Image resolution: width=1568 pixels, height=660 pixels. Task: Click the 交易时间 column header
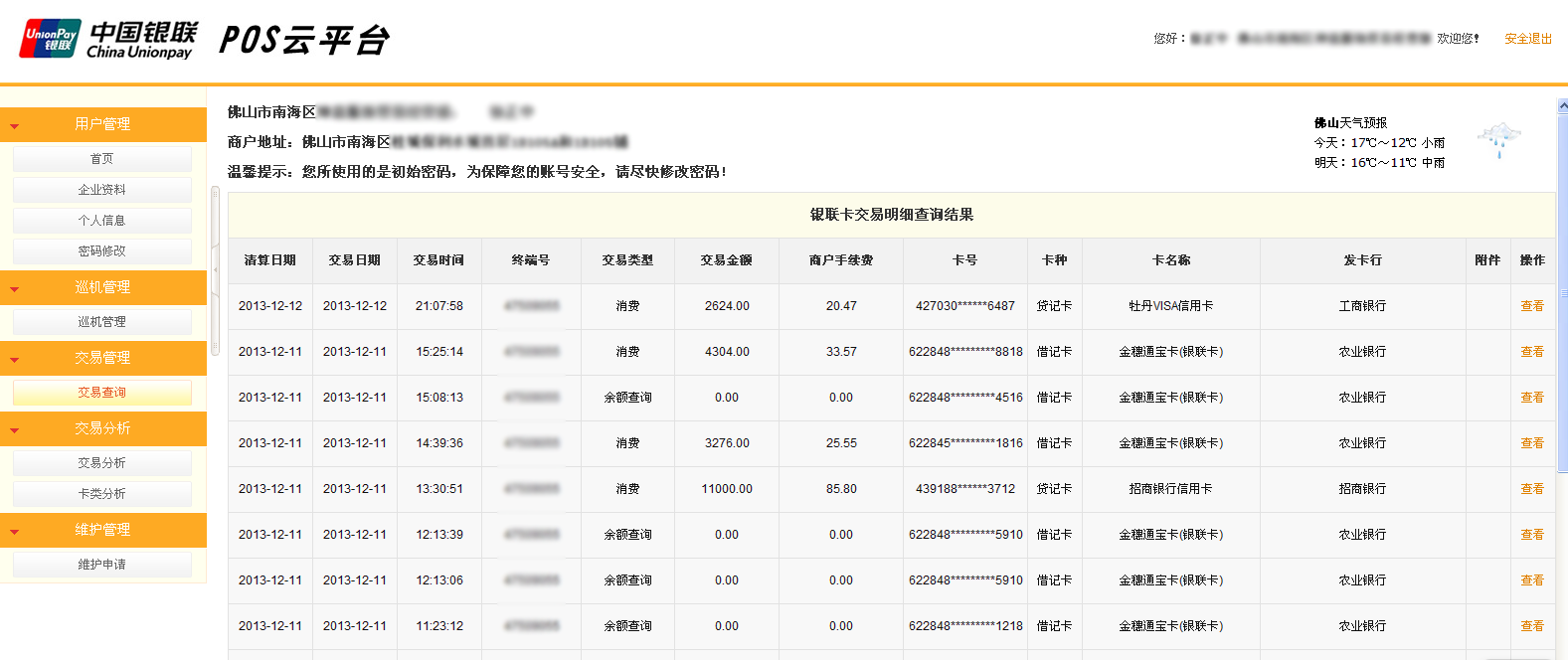click(x=439, y=260)
